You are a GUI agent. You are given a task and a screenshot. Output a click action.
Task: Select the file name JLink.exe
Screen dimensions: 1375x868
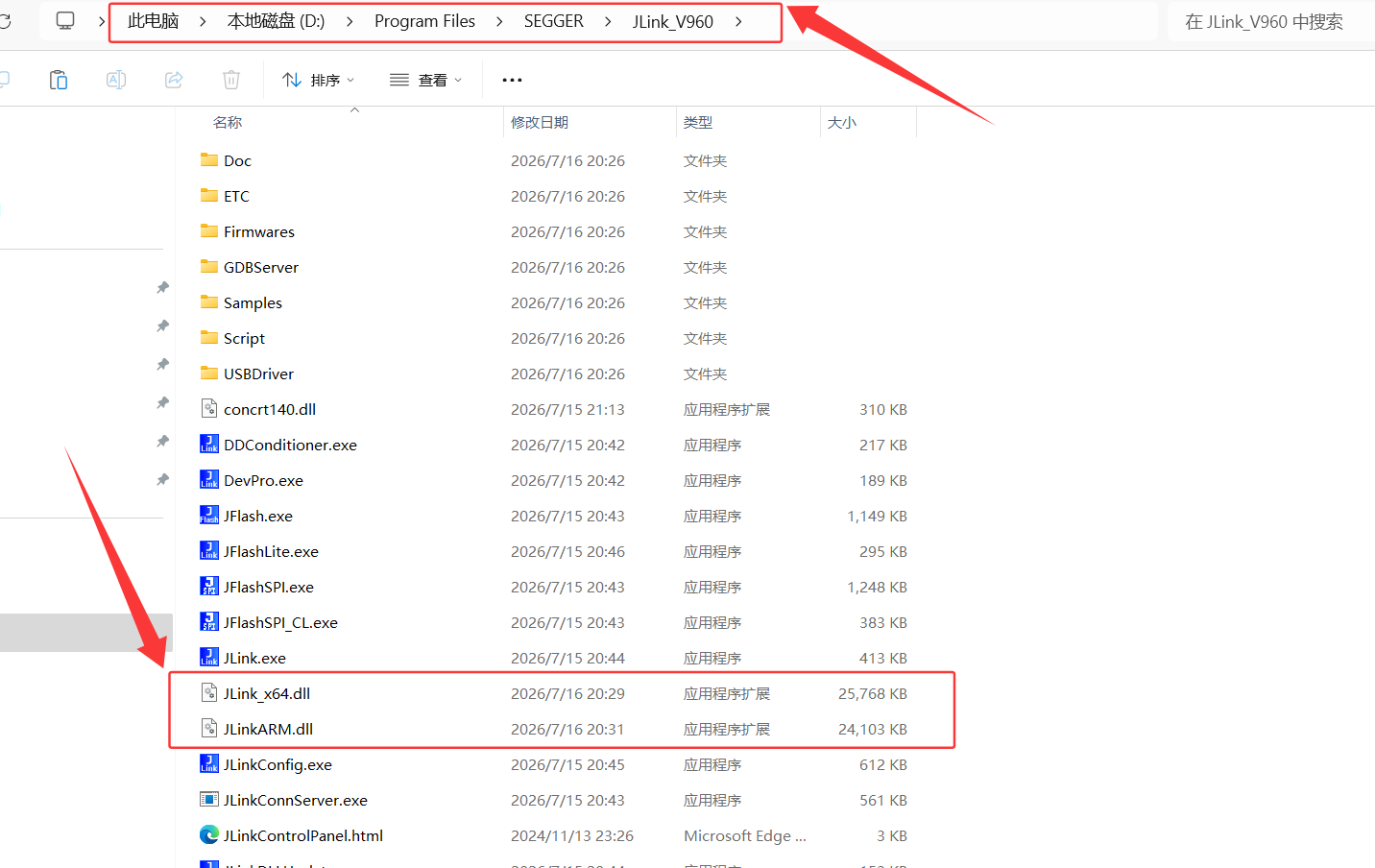(254, 658)
